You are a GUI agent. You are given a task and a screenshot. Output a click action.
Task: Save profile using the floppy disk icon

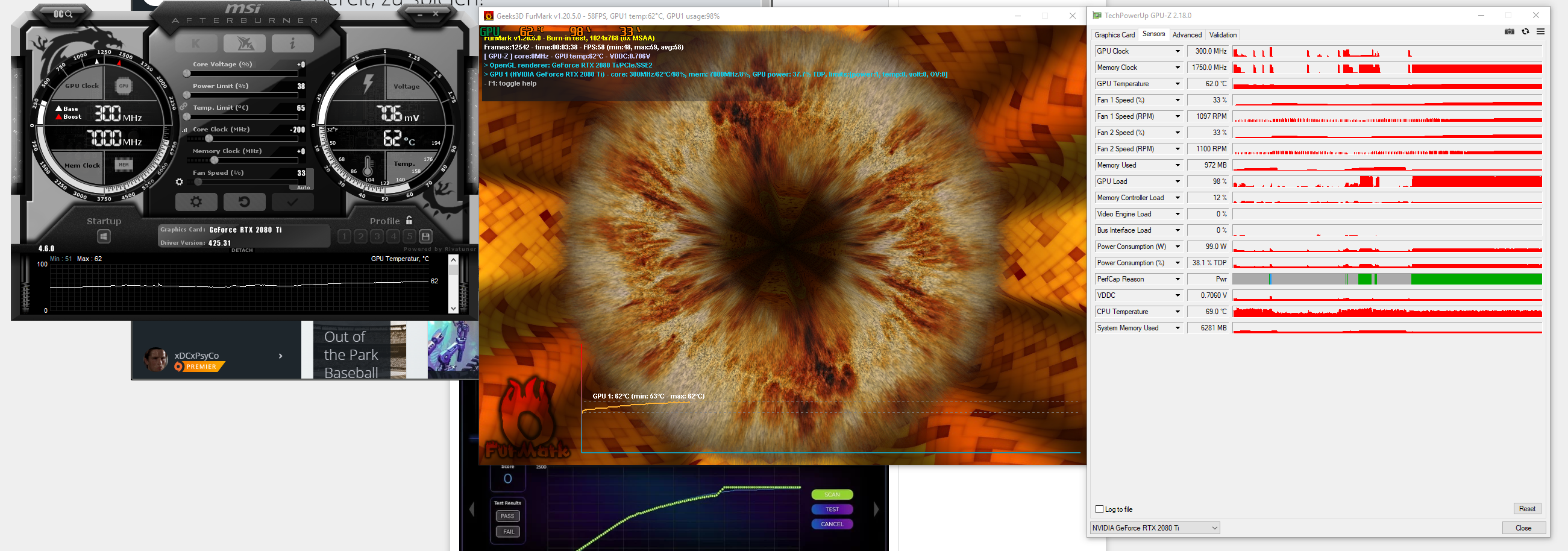[426, 236]
